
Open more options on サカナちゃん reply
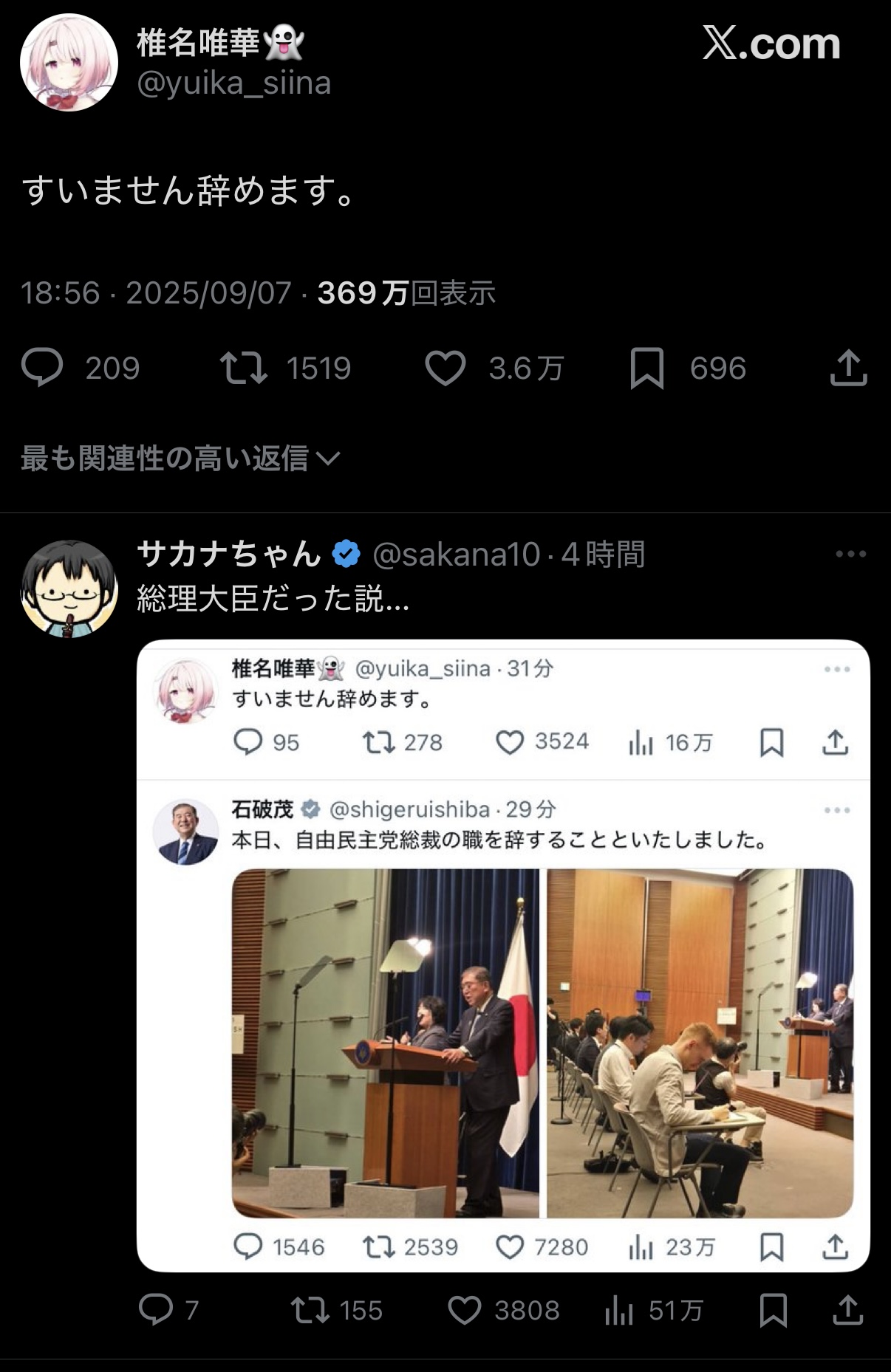click(x=850, y=554)
